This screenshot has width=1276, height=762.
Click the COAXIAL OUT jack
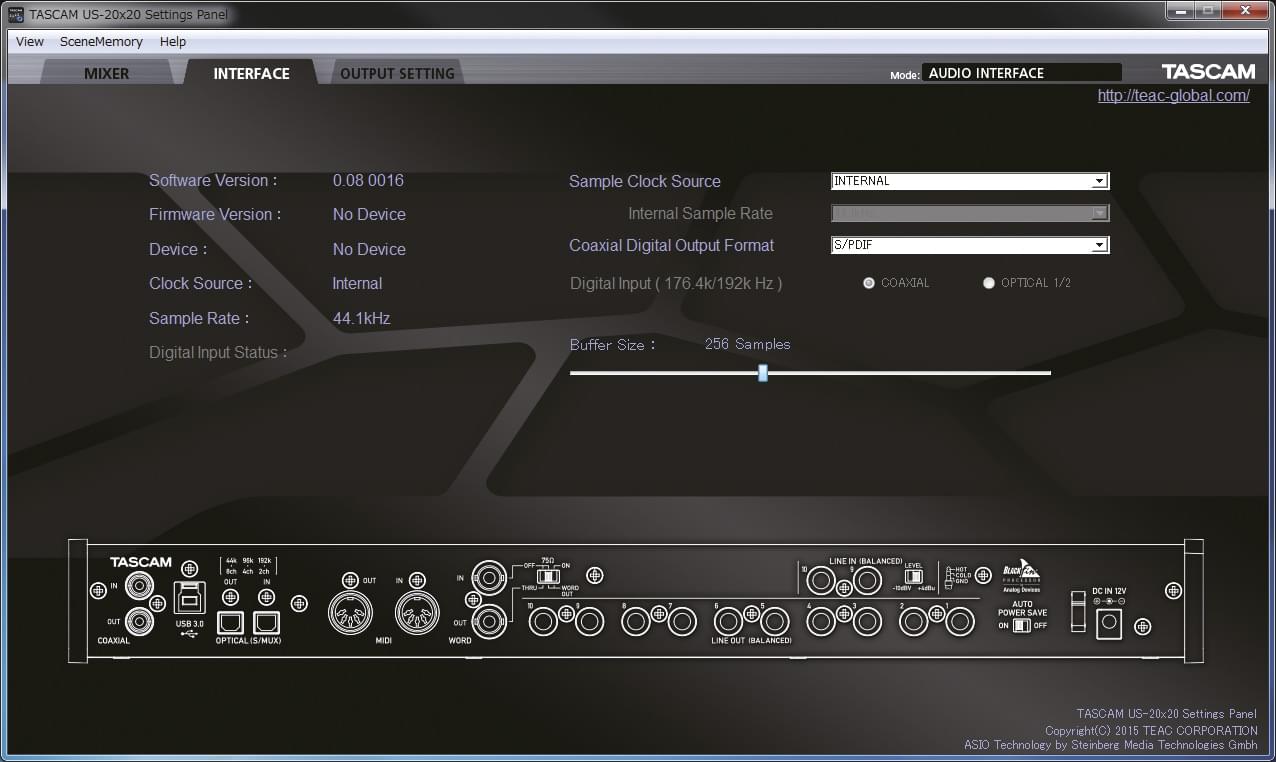[x=139, y=622]
